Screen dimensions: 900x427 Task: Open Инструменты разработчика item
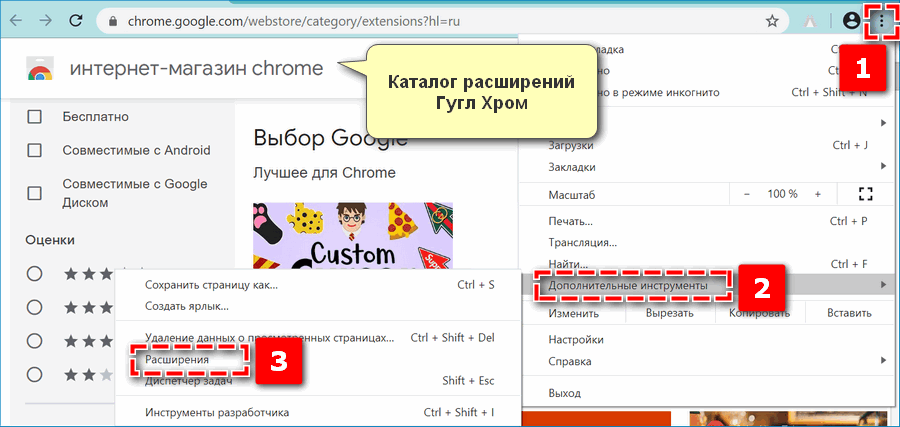pyautogui.click(x=319, y=412)
